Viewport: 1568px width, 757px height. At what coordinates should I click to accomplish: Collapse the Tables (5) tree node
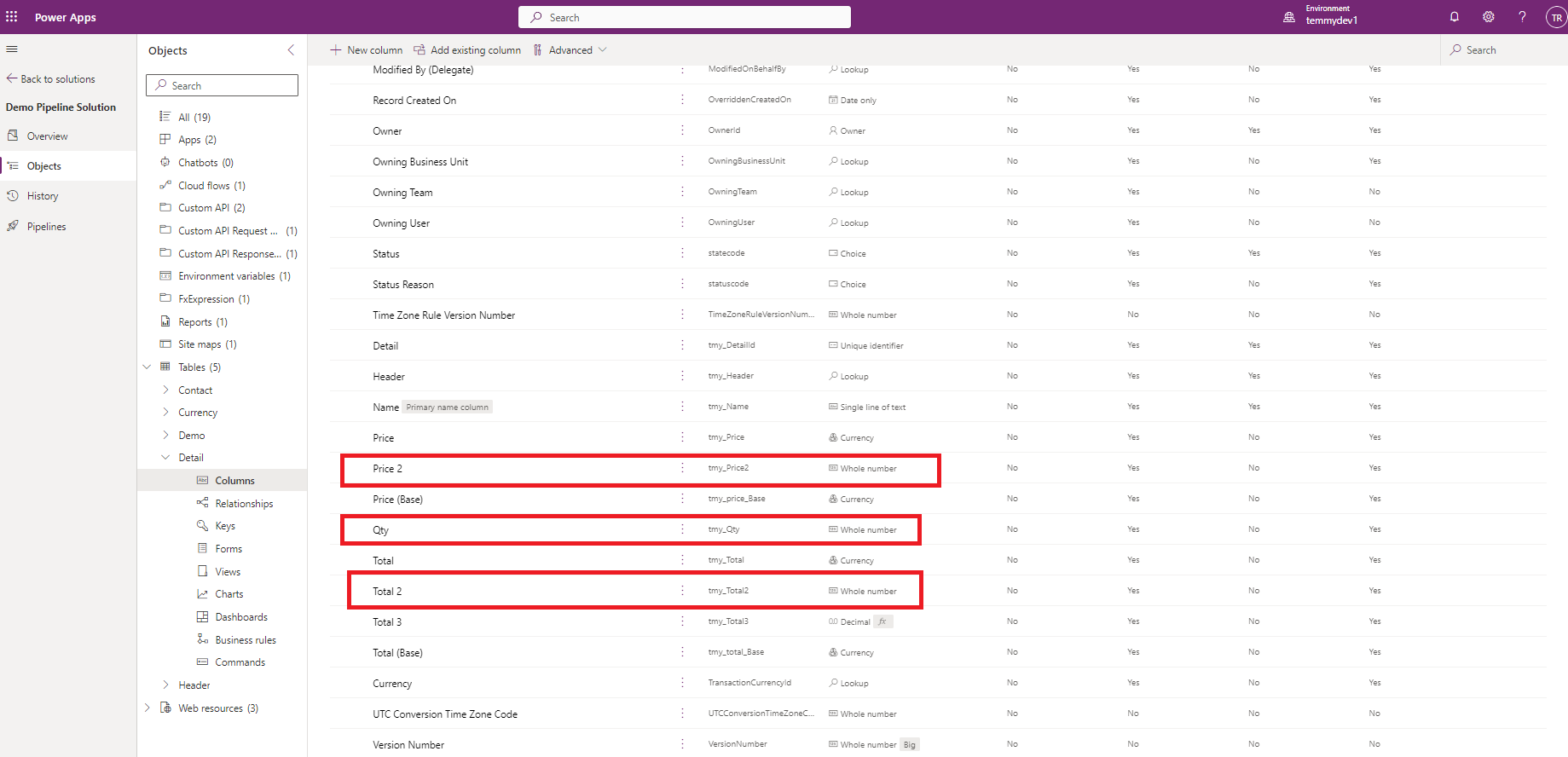point(147,367)
